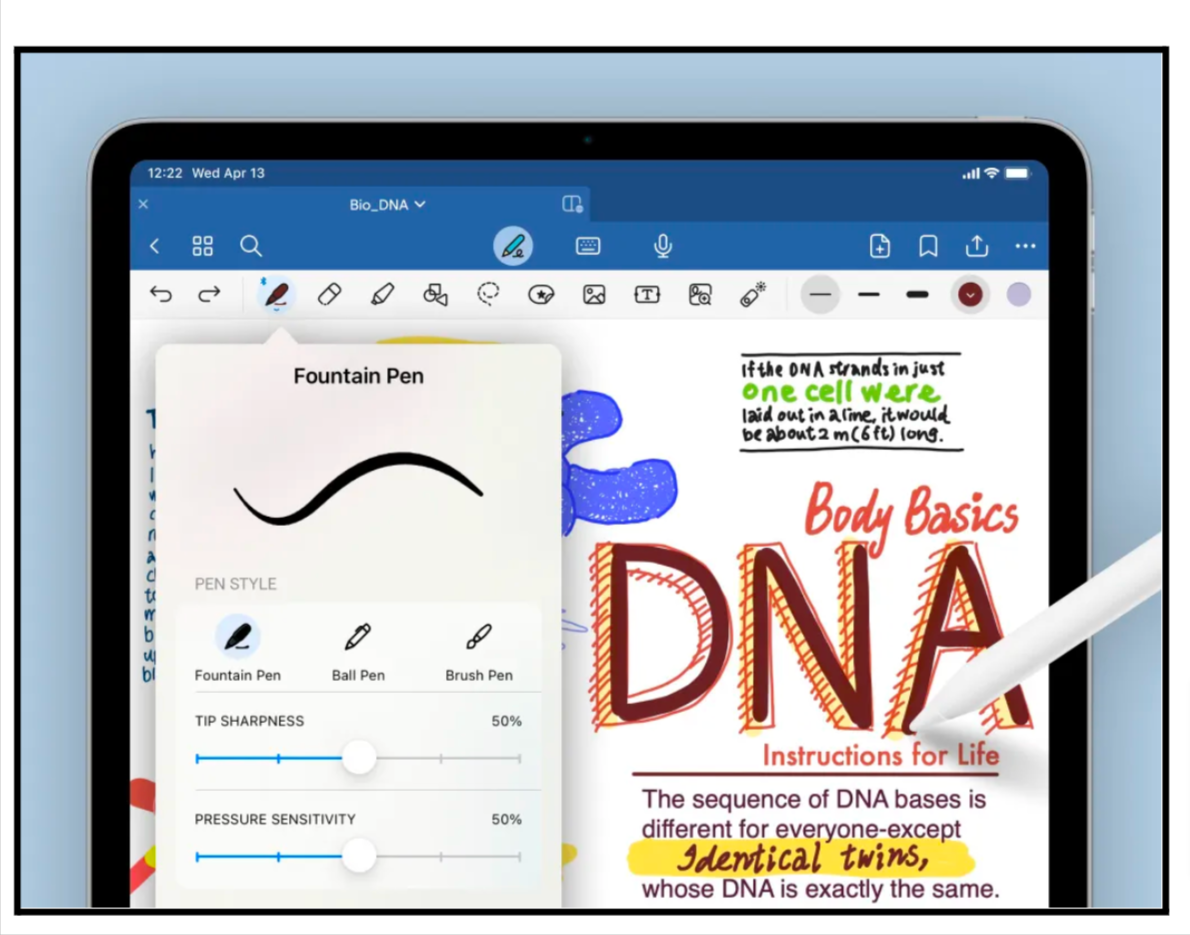Expand the pen color options chevron

[970, 294]
